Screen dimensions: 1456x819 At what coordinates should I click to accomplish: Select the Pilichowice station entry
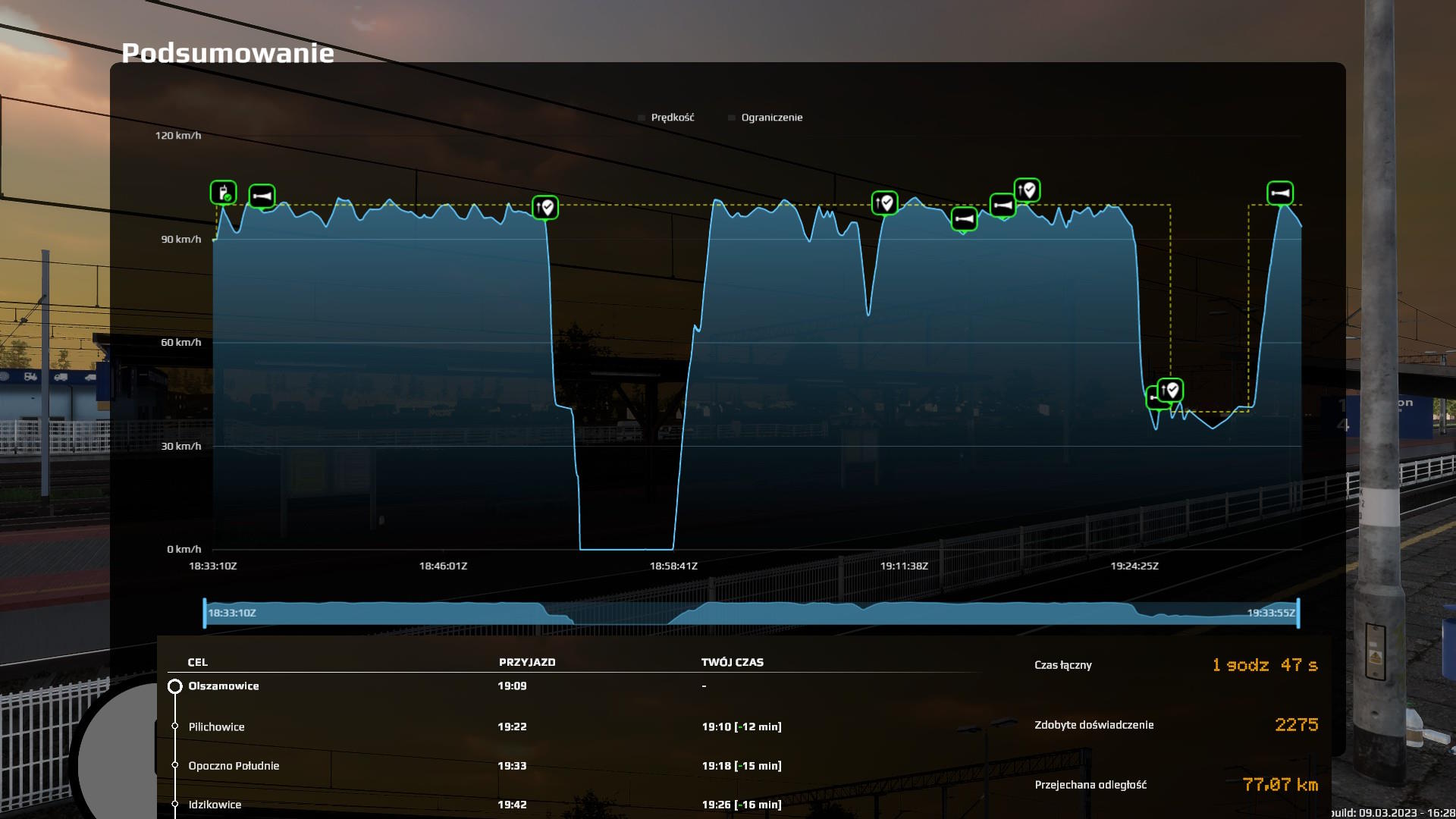coord(217,726)
